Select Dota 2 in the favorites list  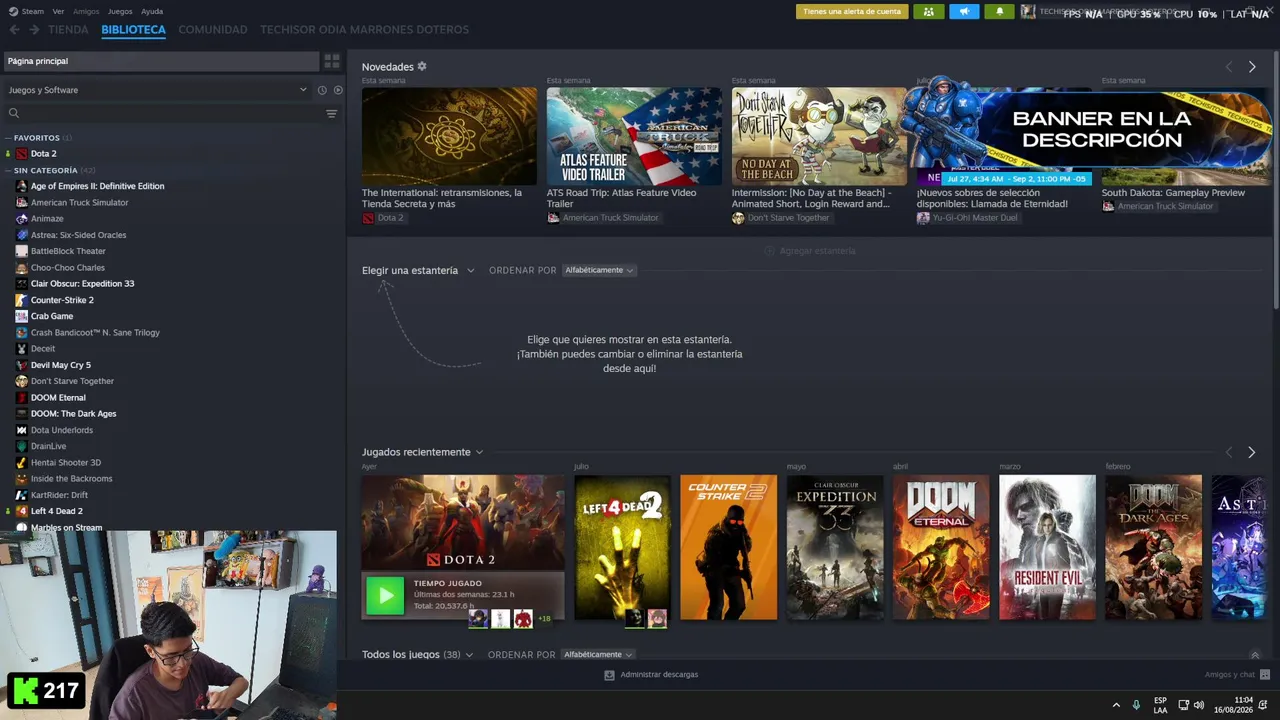(x=43, y=154)
